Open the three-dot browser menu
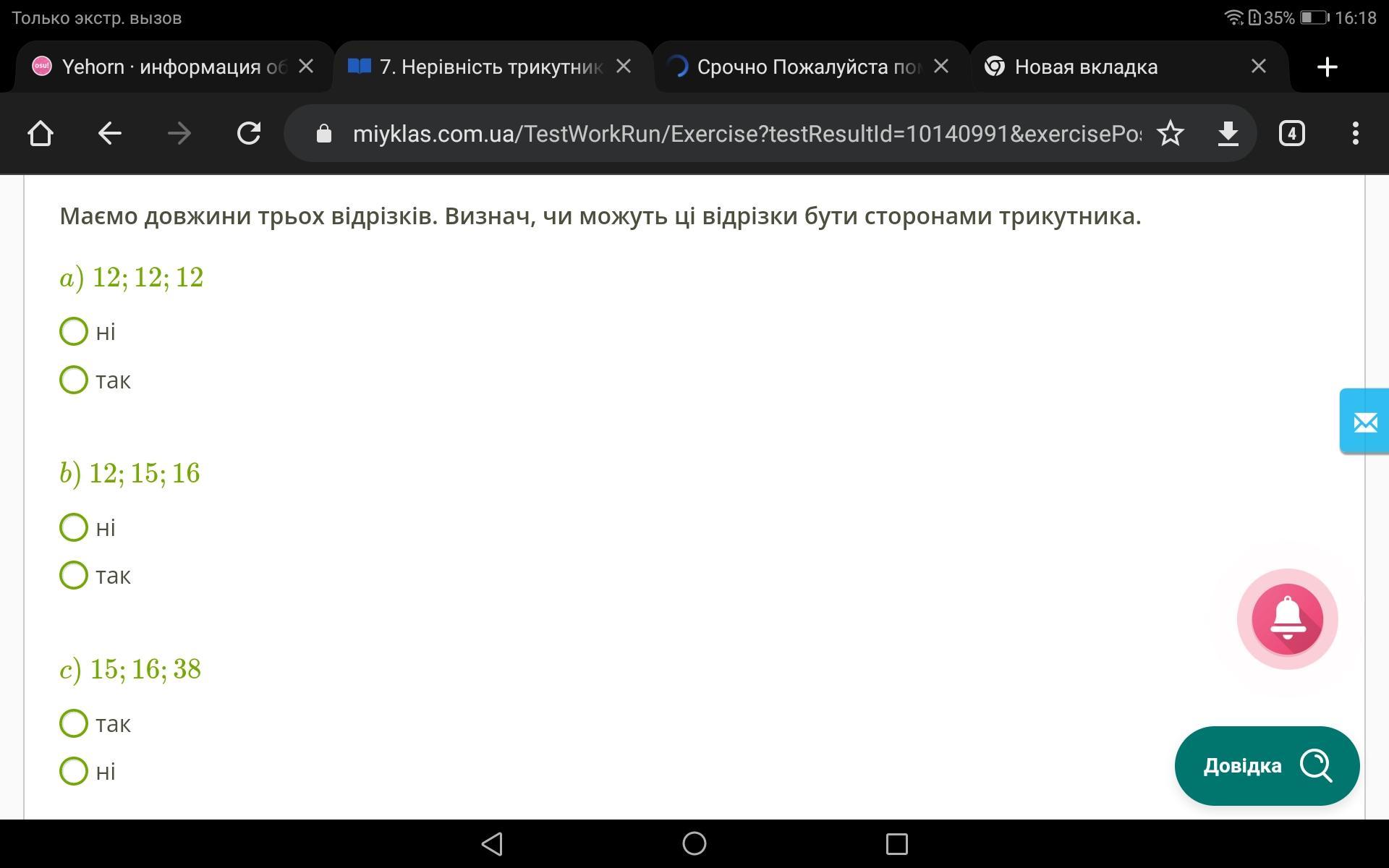1389x868 pixels. pyautogui.click(x=1355, y=133)
